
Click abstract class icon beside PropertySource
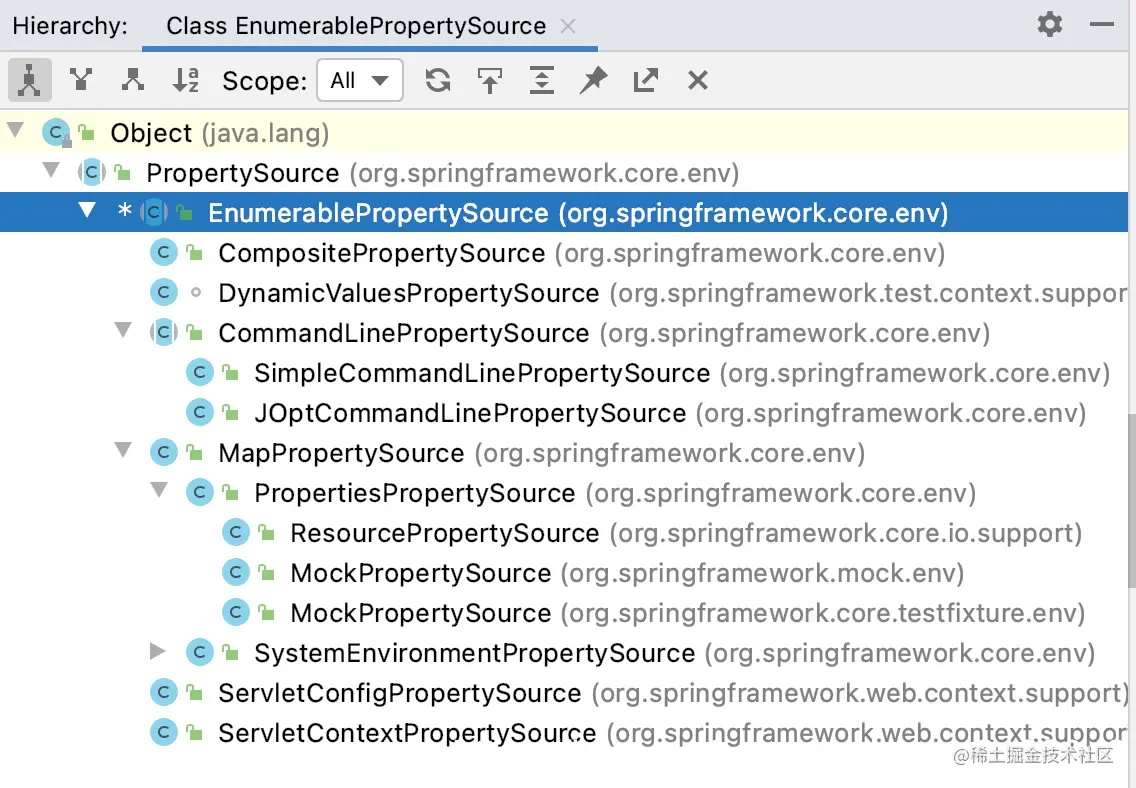pos(91,172)
